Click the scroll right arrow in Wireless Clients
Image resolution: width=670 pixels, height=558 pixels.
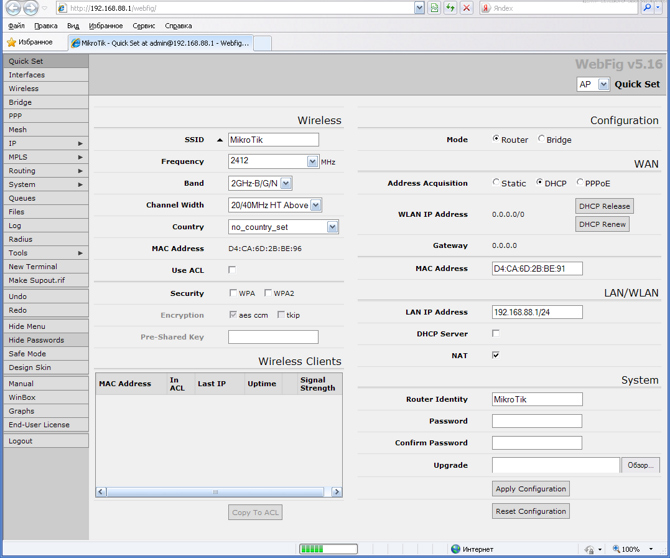pos(336,492)
